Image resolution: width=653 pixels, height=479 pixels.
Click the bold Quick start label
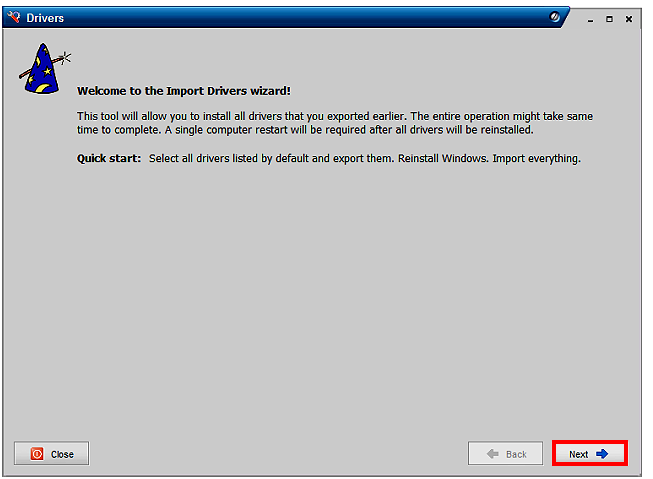coord(109,158)
